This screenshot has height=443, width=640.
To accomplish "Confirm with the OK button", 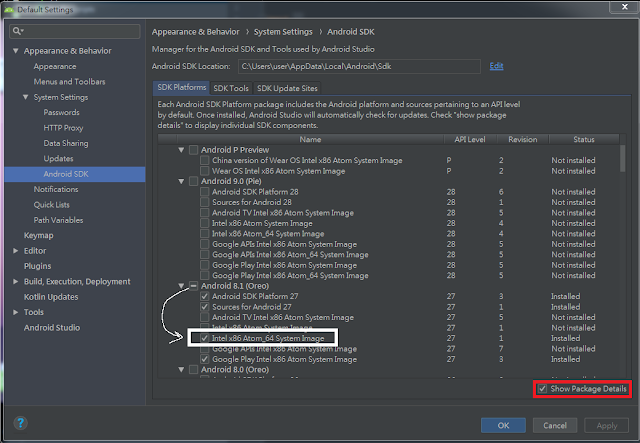I will click(503, 425).
